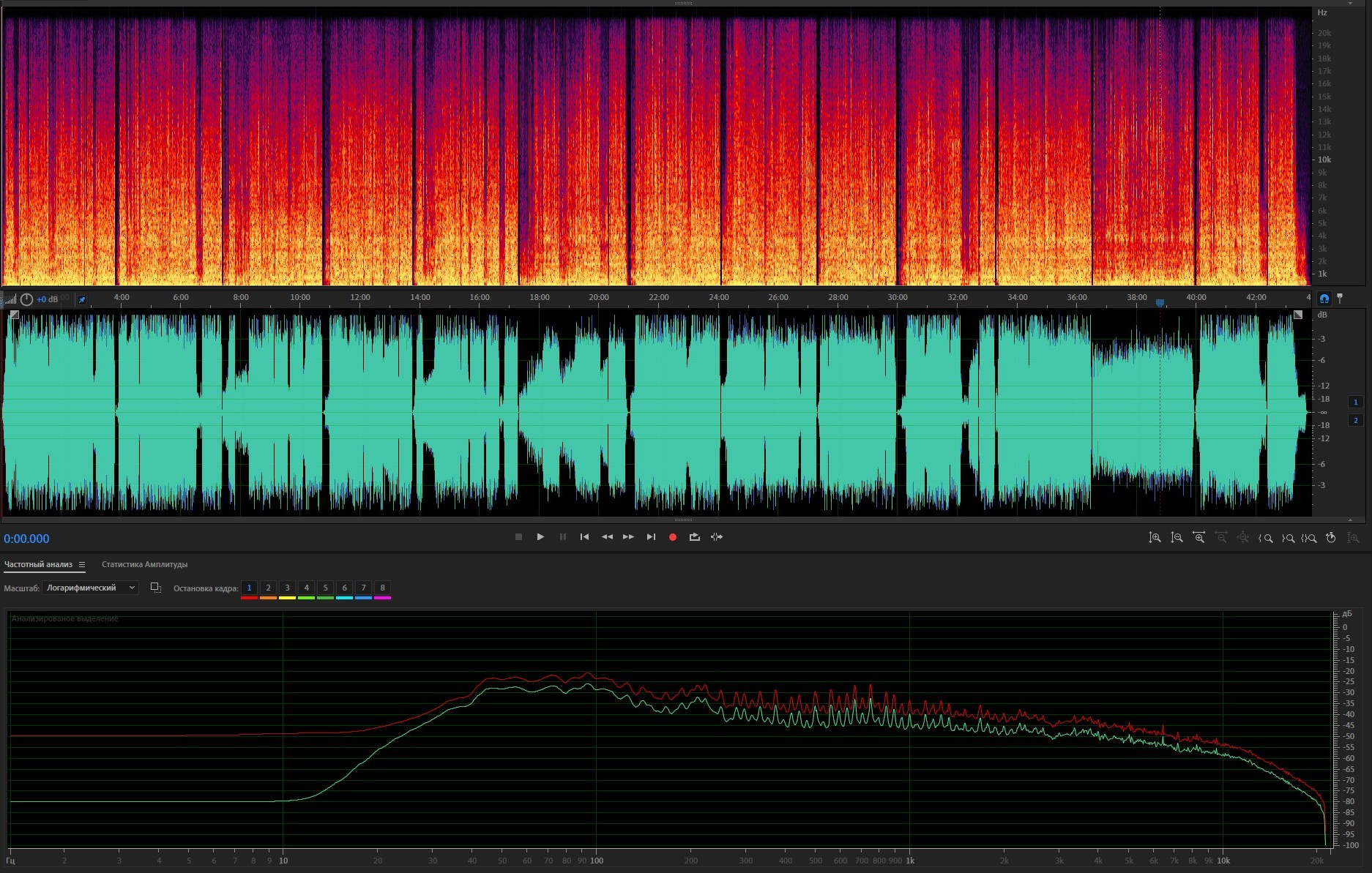Click Zoom Out Full icon
1372x873 pixels.
click(x=1242, y=538)
